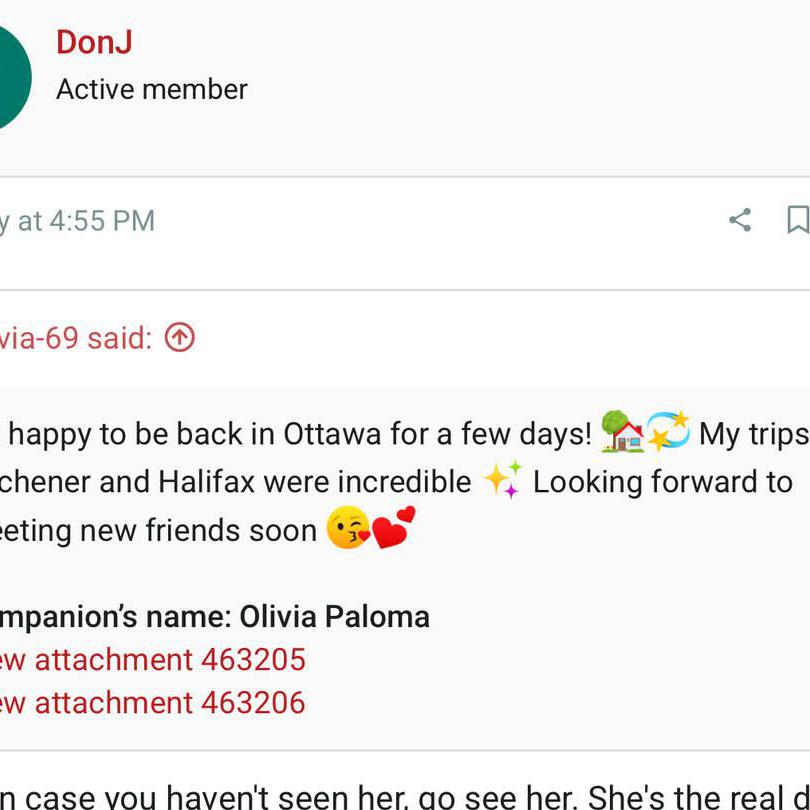The height and width of the screenshot is (810, 810).
Task: Click the post body text at the bottom
Action: point(400,795)
